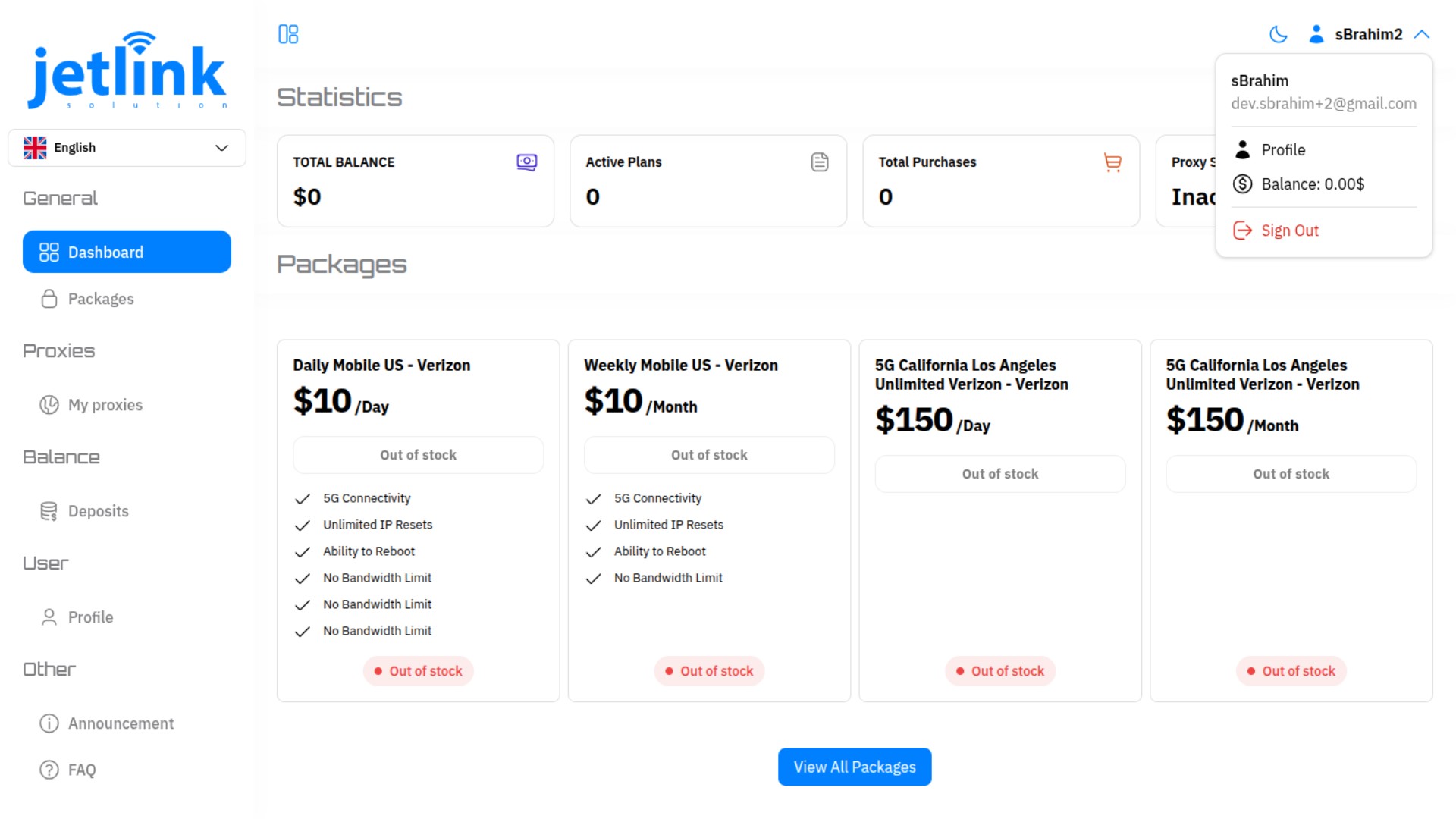
Task: Click the Announcement info icon
Action: click(49, 723)
